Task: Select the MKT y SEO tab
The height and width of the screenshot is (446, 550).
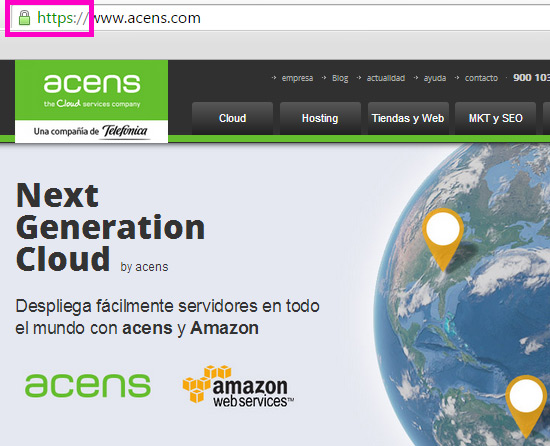Action: (495, 118)
